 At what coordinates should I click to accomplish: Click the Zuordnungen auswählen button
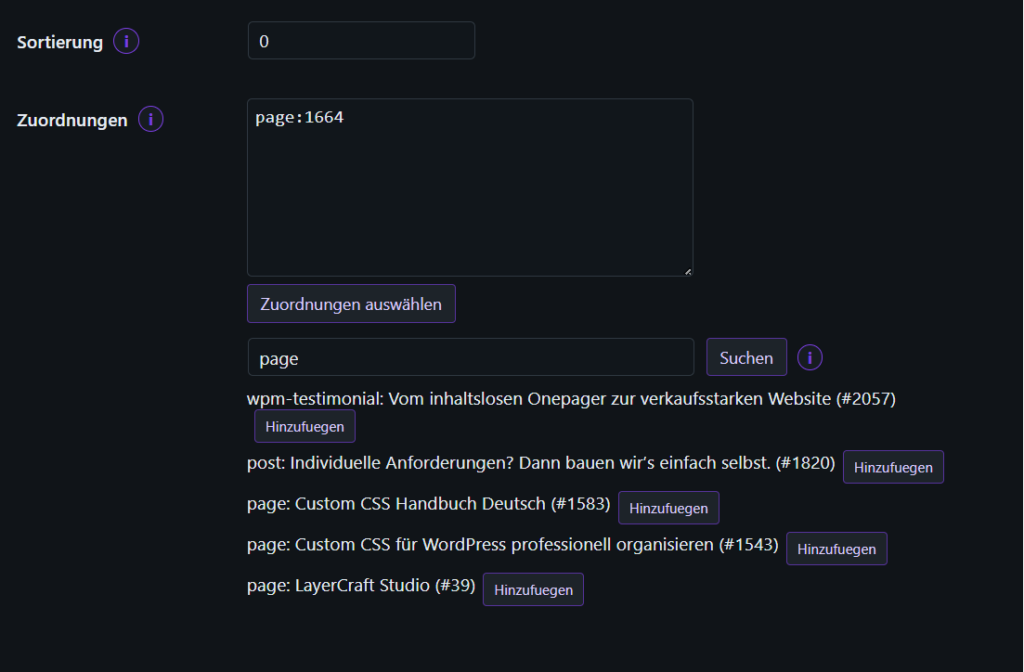pyautogui.click(x=351, y=304)
